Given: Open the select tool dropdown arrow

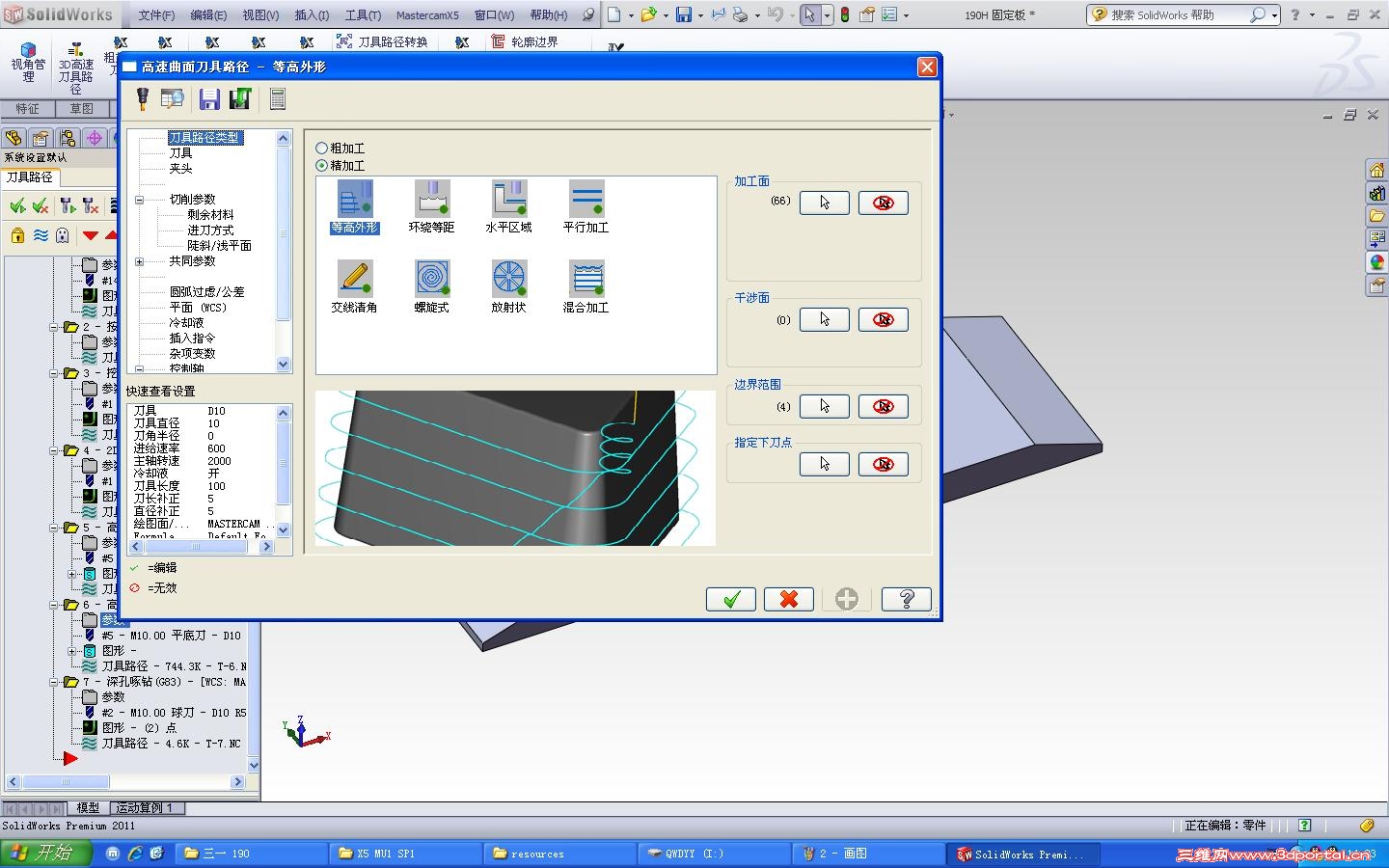Looking at the screenshot, I should point(827,14).
